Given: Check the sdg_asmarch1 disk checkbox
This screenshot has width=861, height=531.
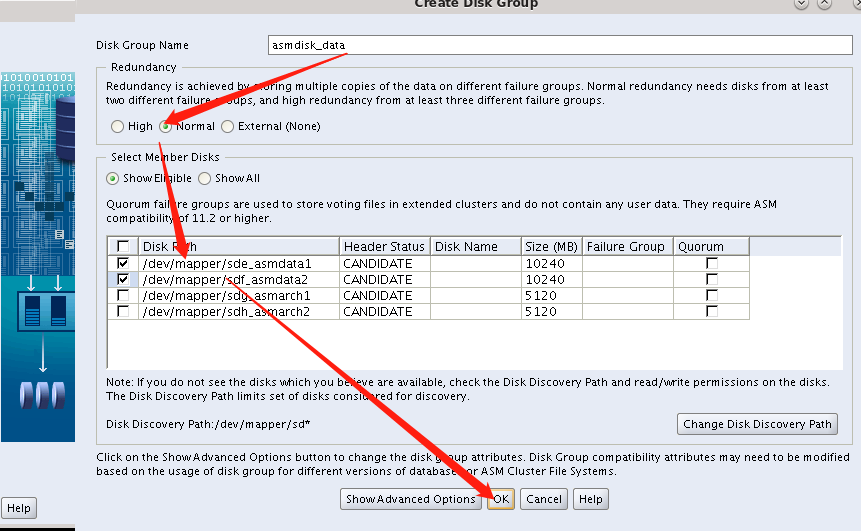Looking at the screenshot, I should 123,295.
